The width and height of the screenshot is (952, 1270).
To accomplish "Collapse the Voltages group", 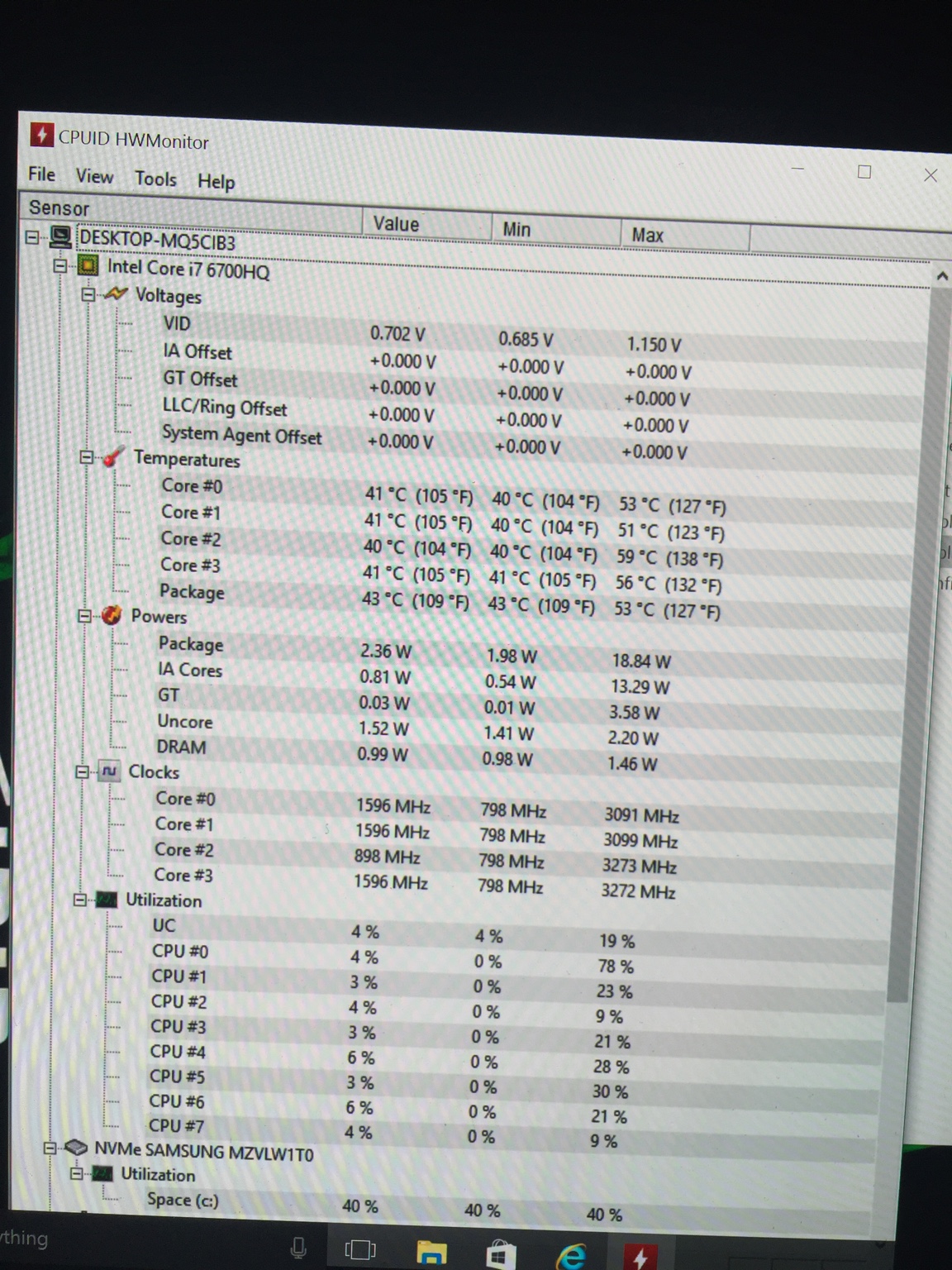I will coord(88,294).
